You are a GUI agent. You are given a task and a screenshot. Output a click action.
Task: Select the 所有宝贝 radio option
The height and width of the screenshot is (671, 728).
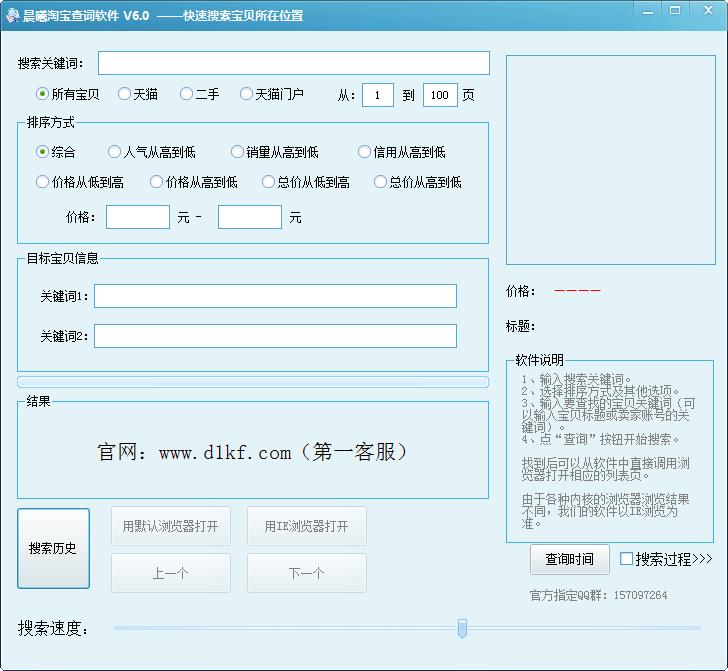pos(43,94)
